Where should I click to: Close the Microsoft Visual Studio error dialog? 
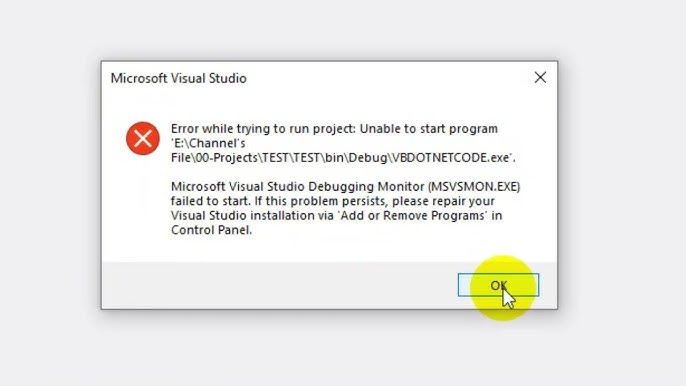pos(540,77)
